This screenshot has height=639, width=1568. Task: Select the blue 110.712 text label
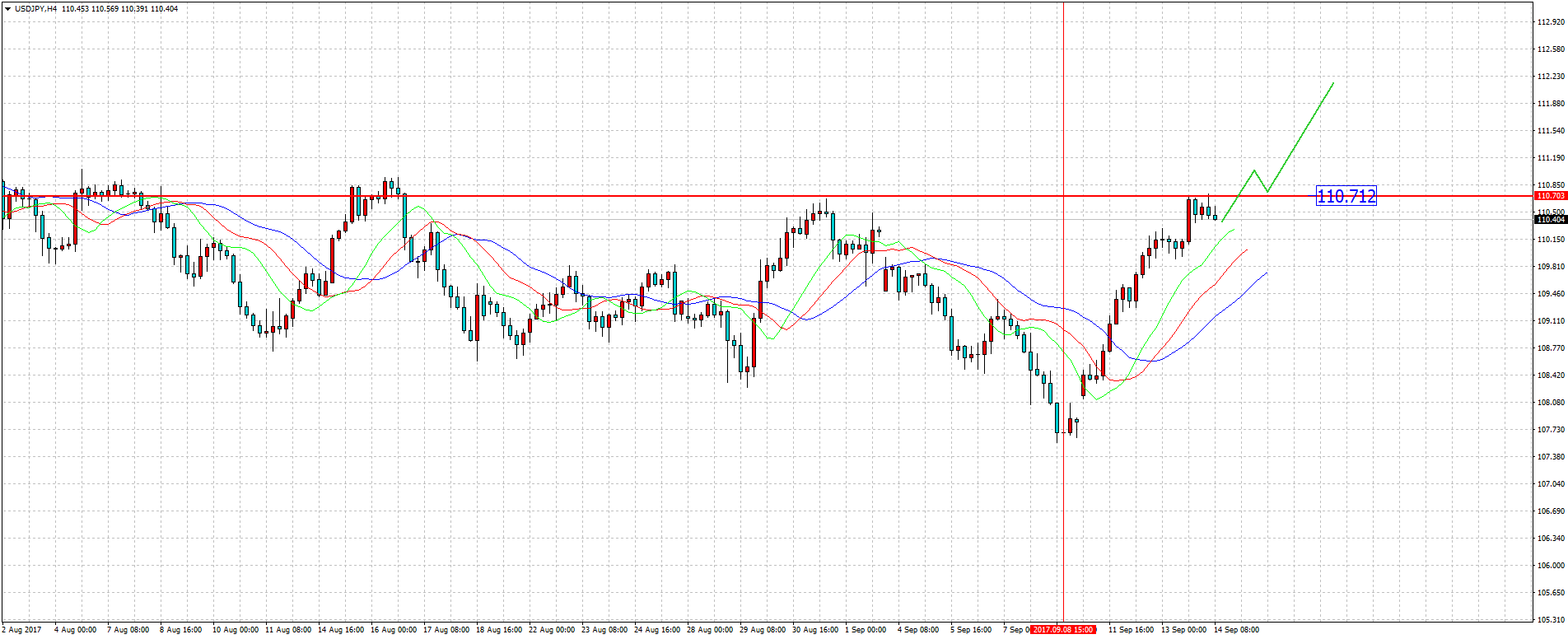(x=1346, y=196)
